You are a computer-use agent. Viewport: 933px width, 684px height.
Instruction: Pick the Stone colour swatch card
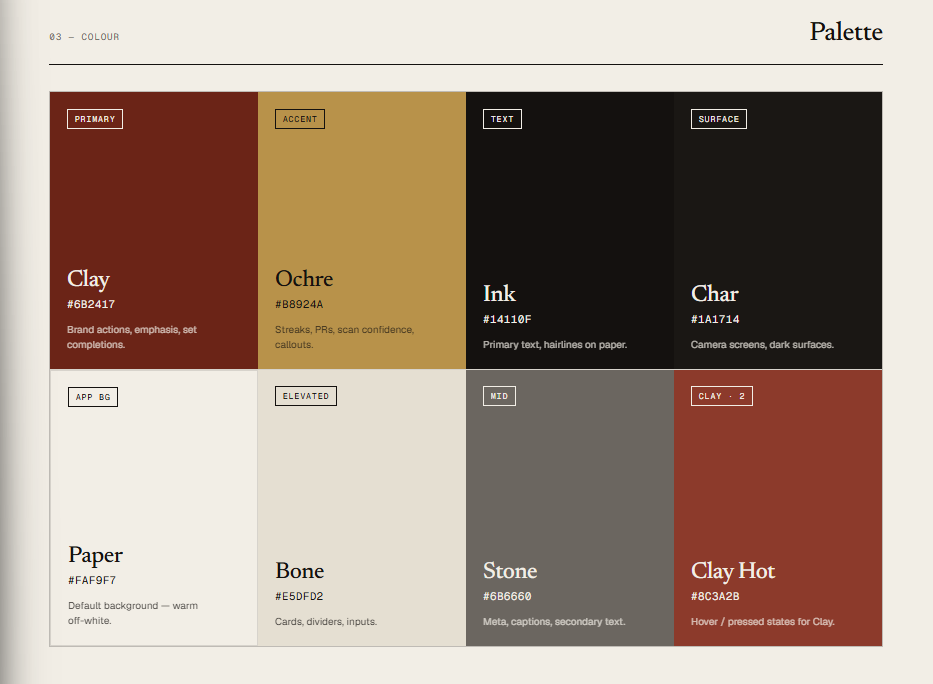click(570, 508)
